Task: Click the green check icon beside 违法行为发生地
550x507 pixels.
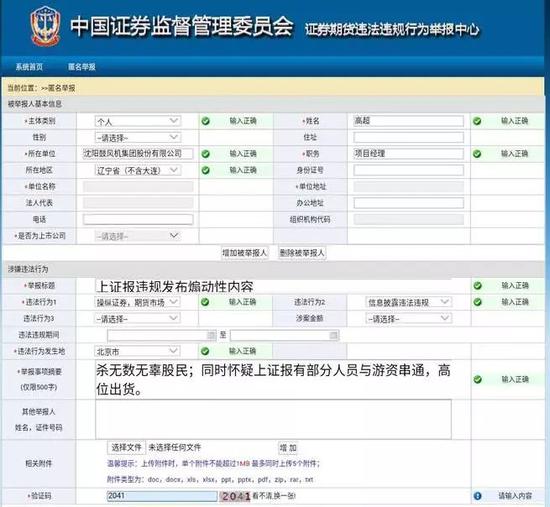Action: pyautogui.click(x=205, y=351)
